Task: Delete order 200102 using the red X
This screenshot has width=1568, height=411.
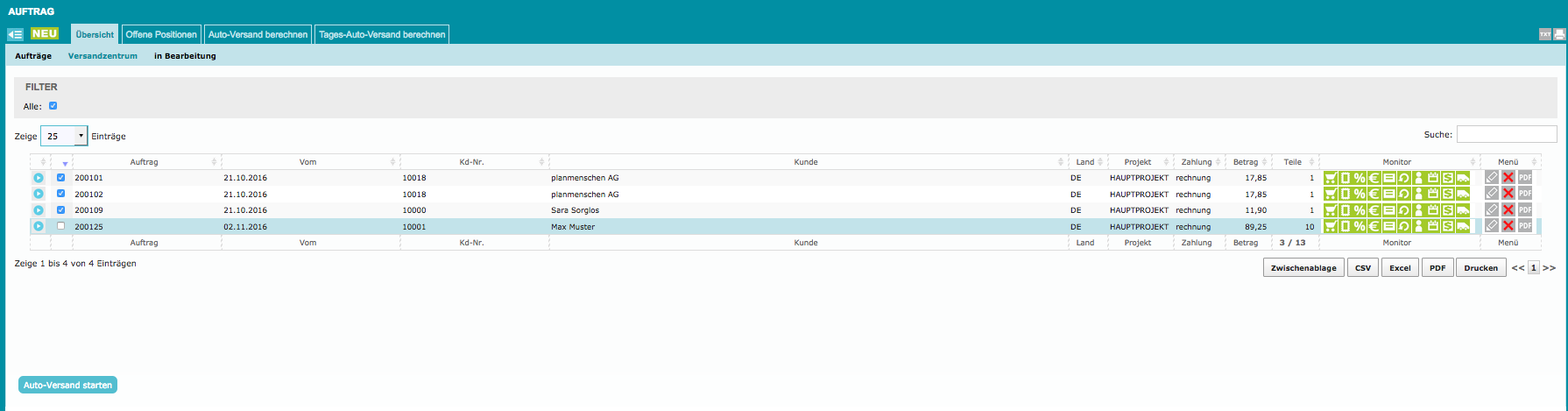Action: pos(1508,194)
